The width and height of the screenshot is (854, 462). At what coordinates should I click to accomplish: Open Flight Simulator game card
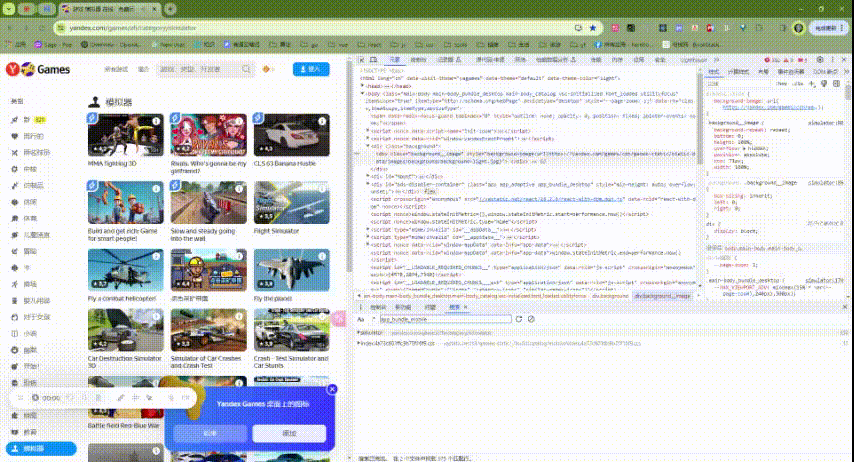291,209
